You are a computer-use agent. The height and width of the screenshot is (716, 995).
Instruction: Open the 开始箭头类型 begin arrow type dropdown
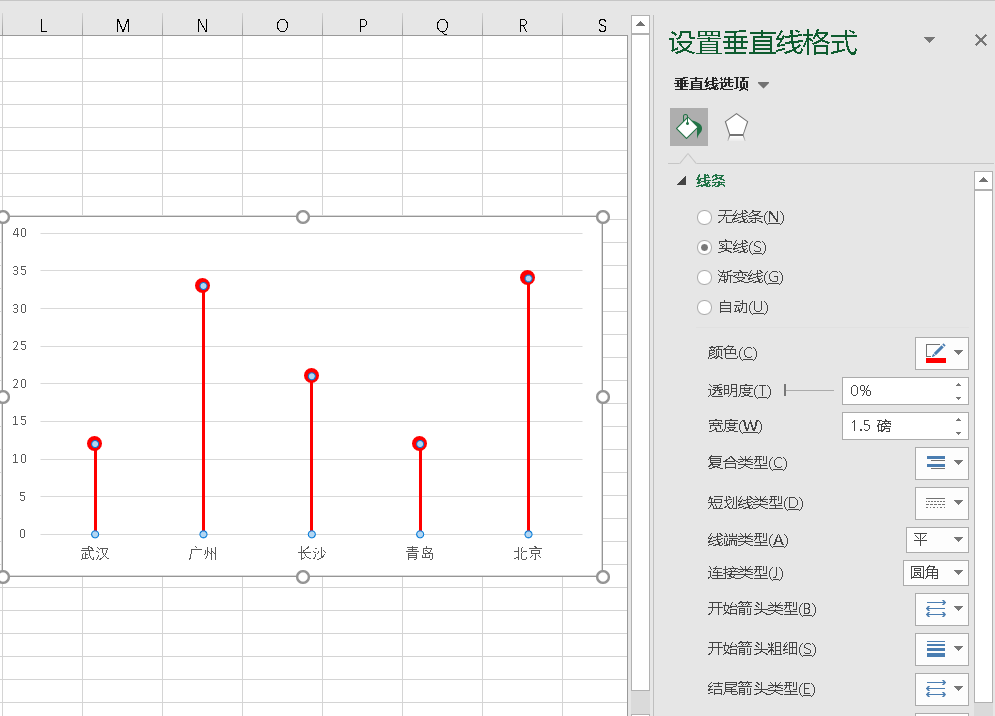click(x=942, y=609)
